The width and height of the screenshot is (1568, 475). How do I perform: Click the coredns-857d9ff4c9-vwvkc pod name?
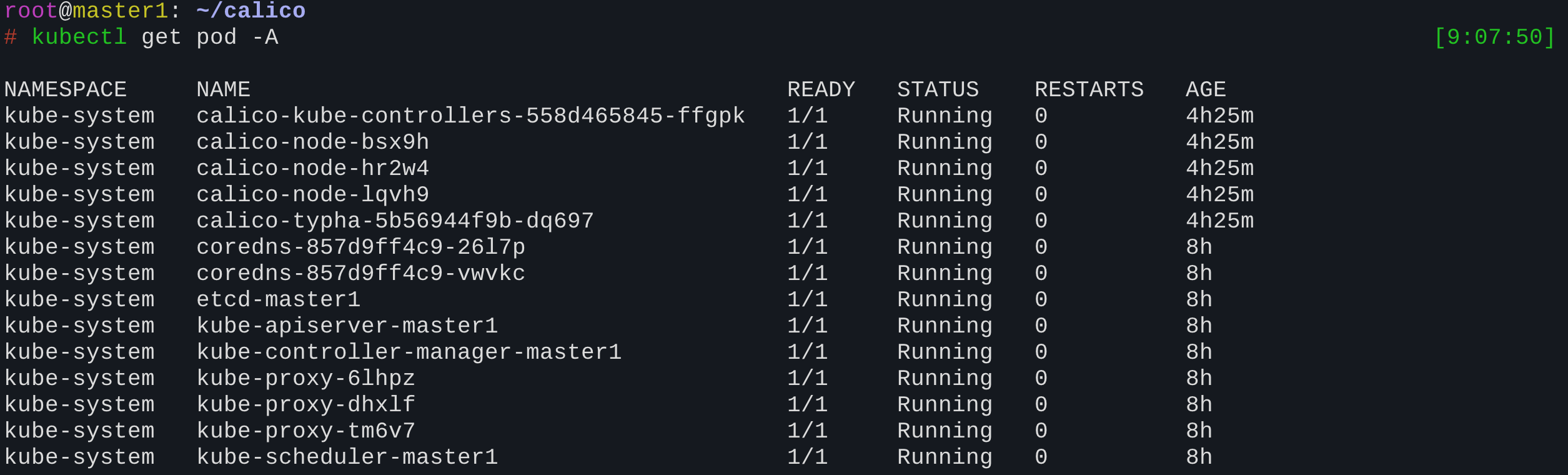coord(360,274)
